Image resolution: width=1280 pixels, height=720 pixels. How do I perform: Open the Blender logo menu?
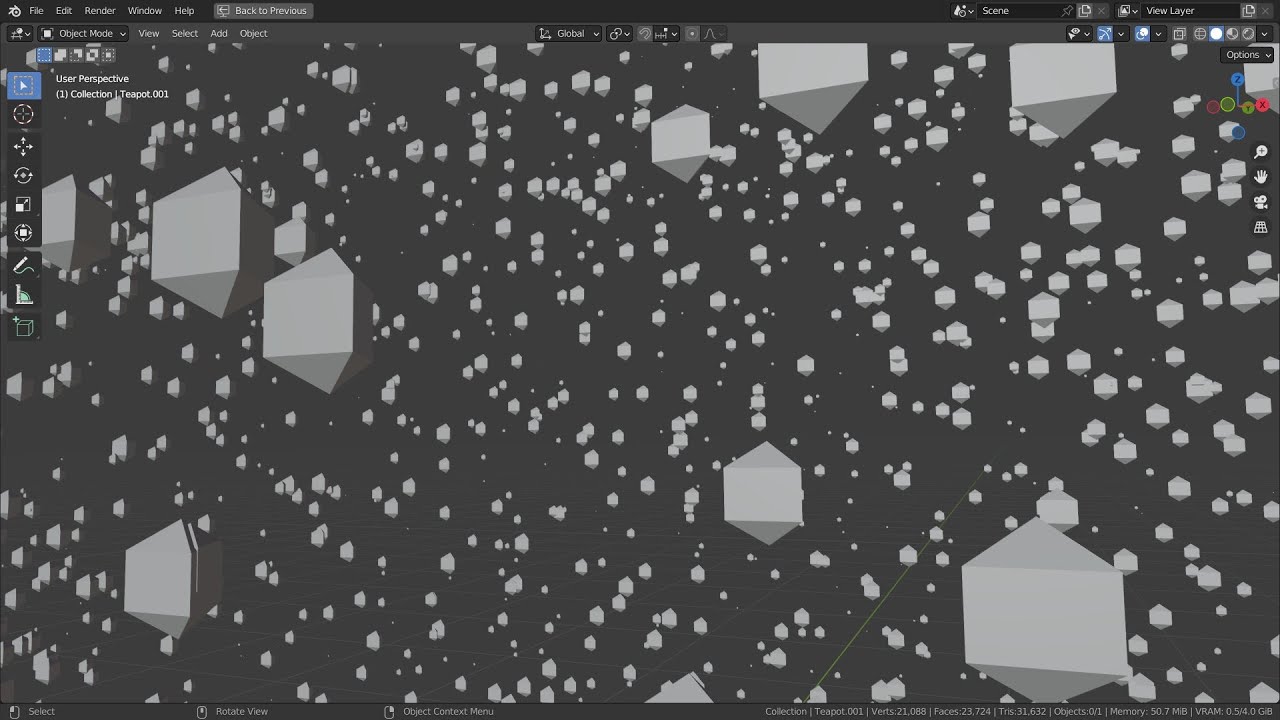coord(14,10)
